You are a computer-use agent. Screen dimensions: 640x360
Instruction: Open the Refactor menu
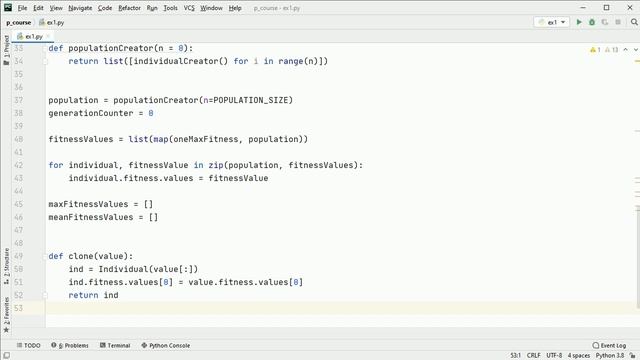pyautogui.click(x=129, y=8)
